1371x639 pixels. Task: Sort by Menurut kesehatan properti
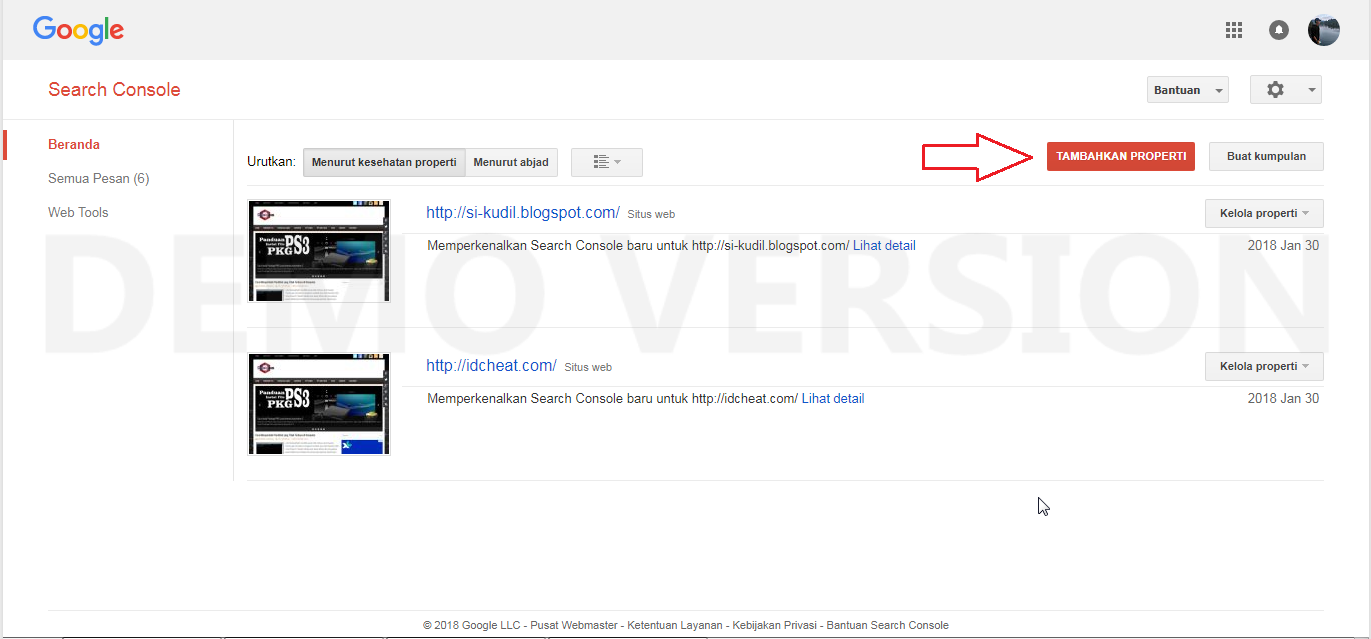coord(384,162)
